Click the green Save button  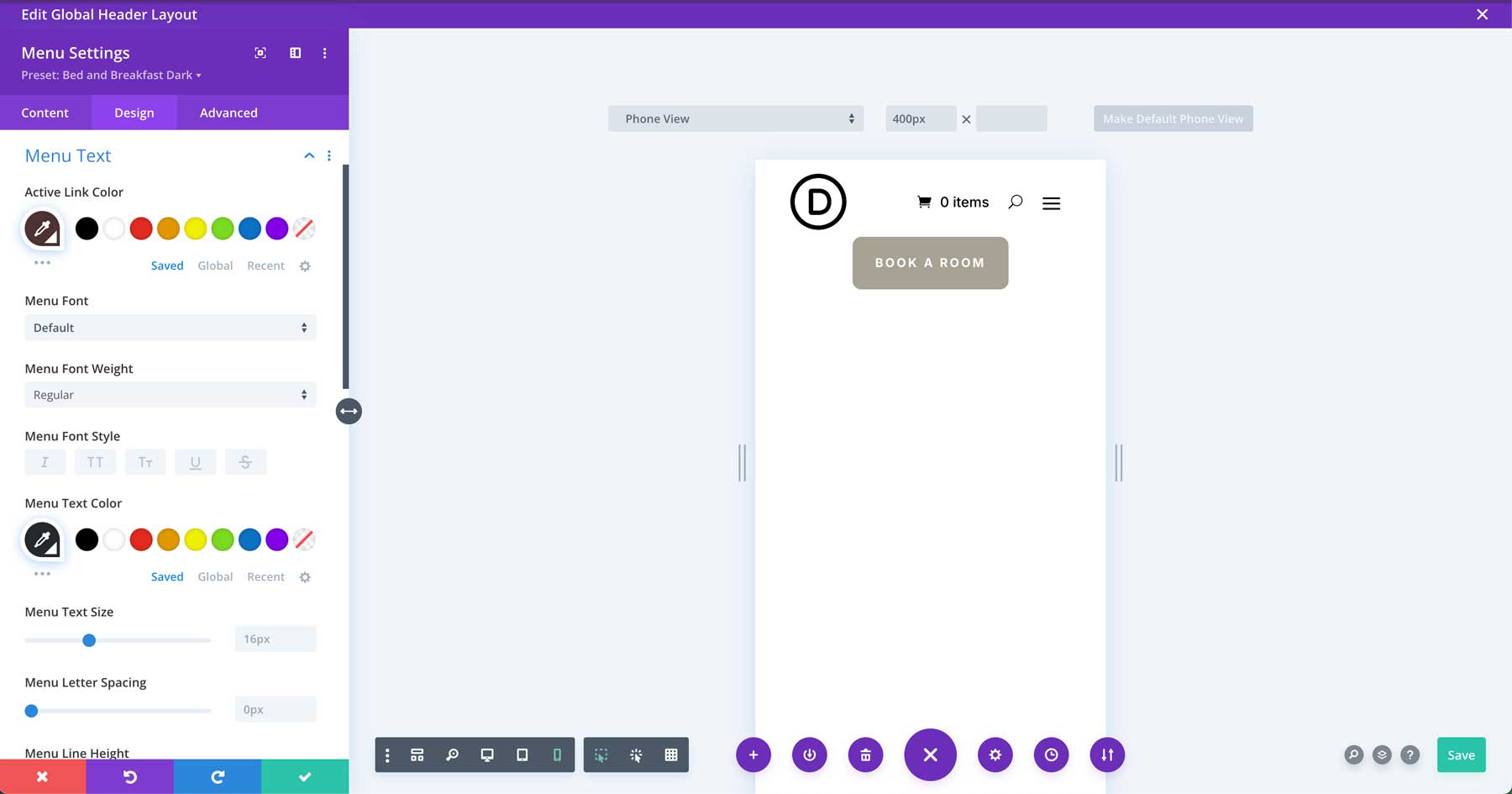(x=1461, y=755)
